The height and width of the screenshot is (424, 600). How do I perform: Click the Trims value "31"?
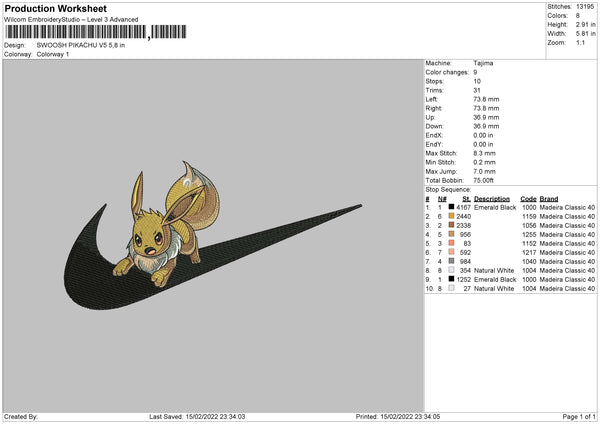(477, 90)
